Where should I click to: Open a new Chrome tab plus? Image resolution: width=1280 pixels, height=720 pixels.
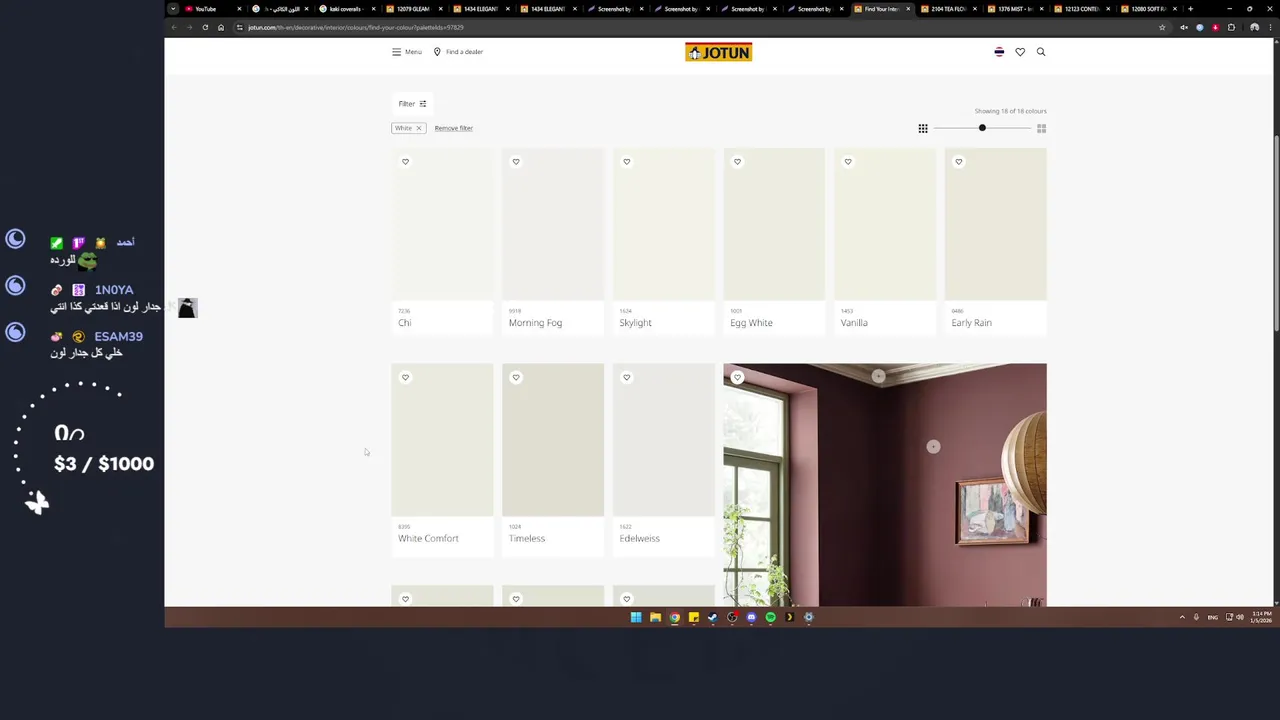click(1190, 9)
